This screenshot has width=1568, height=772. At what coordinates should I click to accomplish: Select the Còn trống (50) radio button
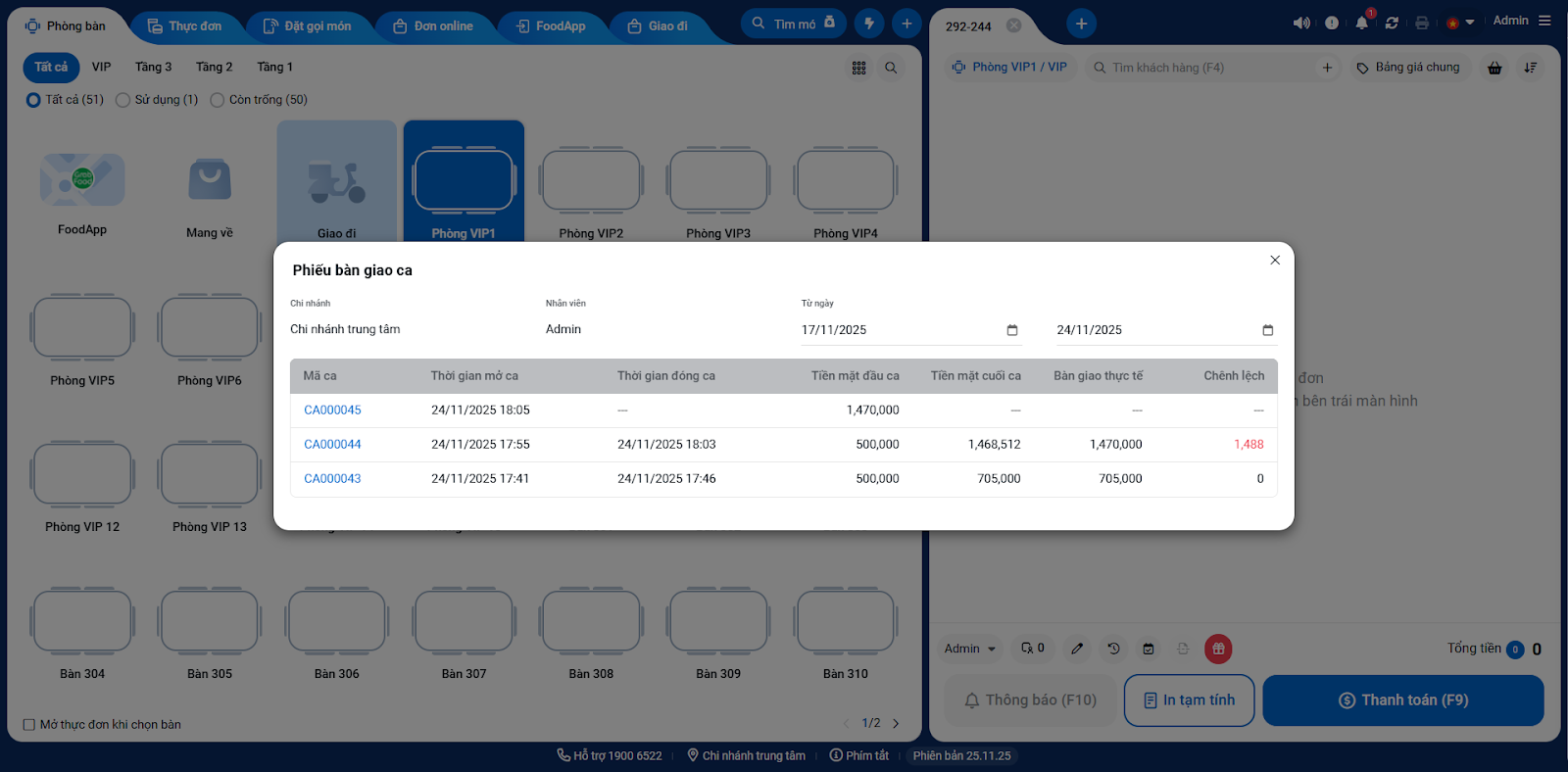pos(217,100)
